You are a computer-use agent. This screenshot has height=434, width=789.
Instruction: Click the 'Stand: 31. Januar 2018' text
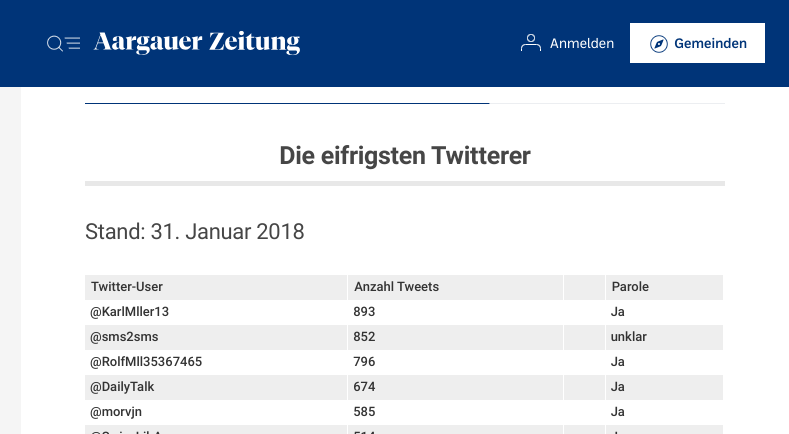click(195, 232)
